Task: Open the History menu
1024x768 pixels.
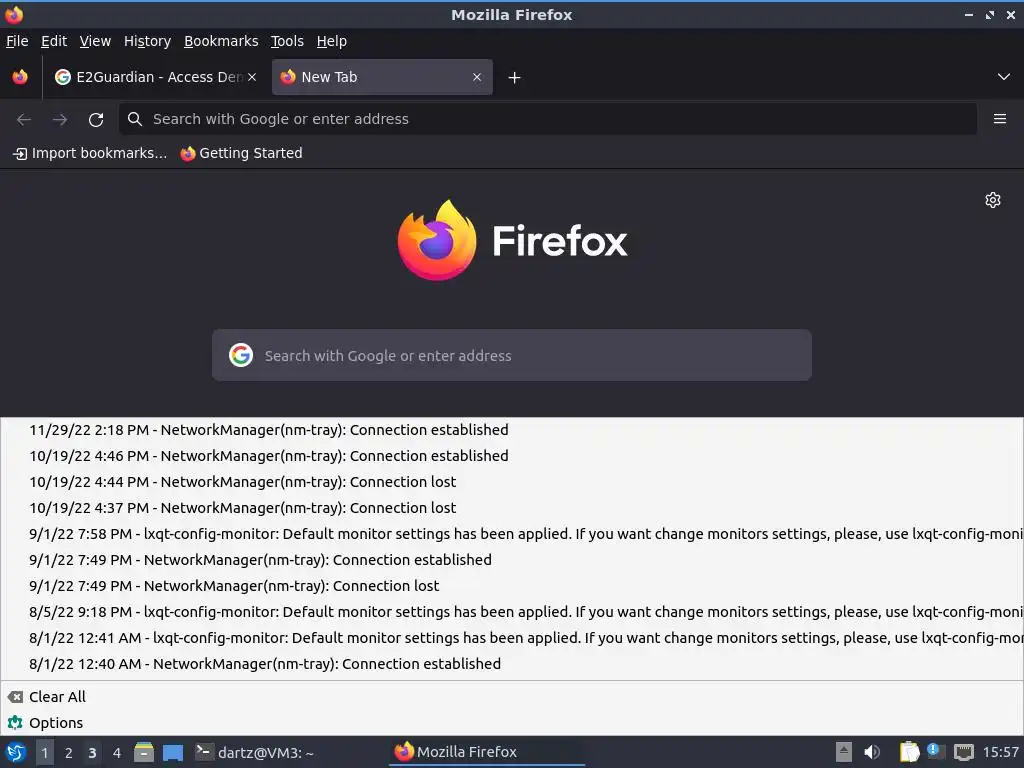Action: click(148, 41)
